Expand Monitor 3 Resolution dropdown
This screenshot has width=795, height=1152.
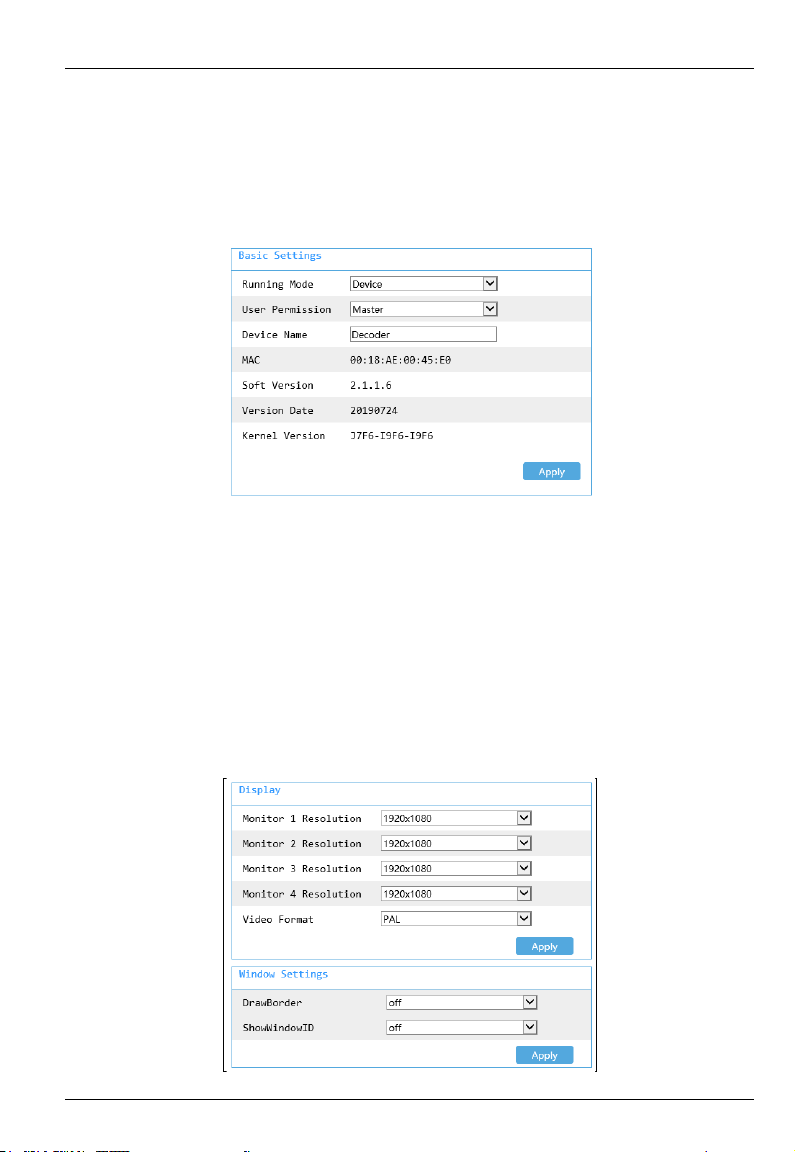[x=456, y=868]
